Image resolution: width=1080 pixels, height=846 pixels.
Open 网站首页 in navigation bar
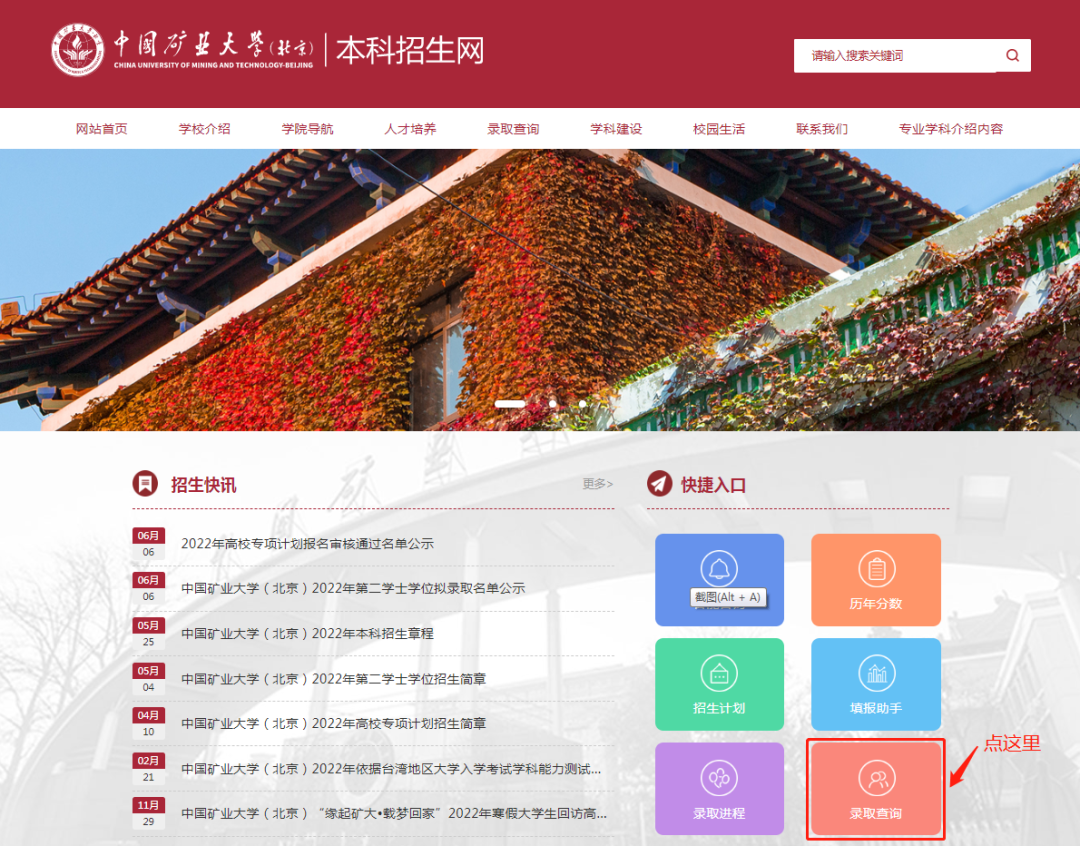click(x=102, y=129)
